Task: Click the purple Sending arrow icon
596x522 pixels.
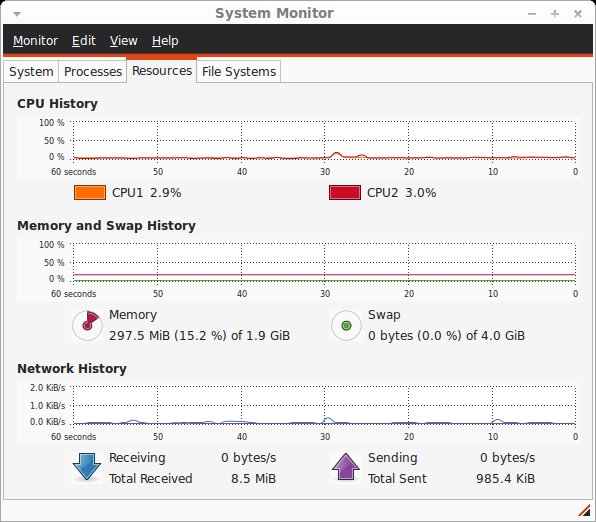Action: [346, 466]
